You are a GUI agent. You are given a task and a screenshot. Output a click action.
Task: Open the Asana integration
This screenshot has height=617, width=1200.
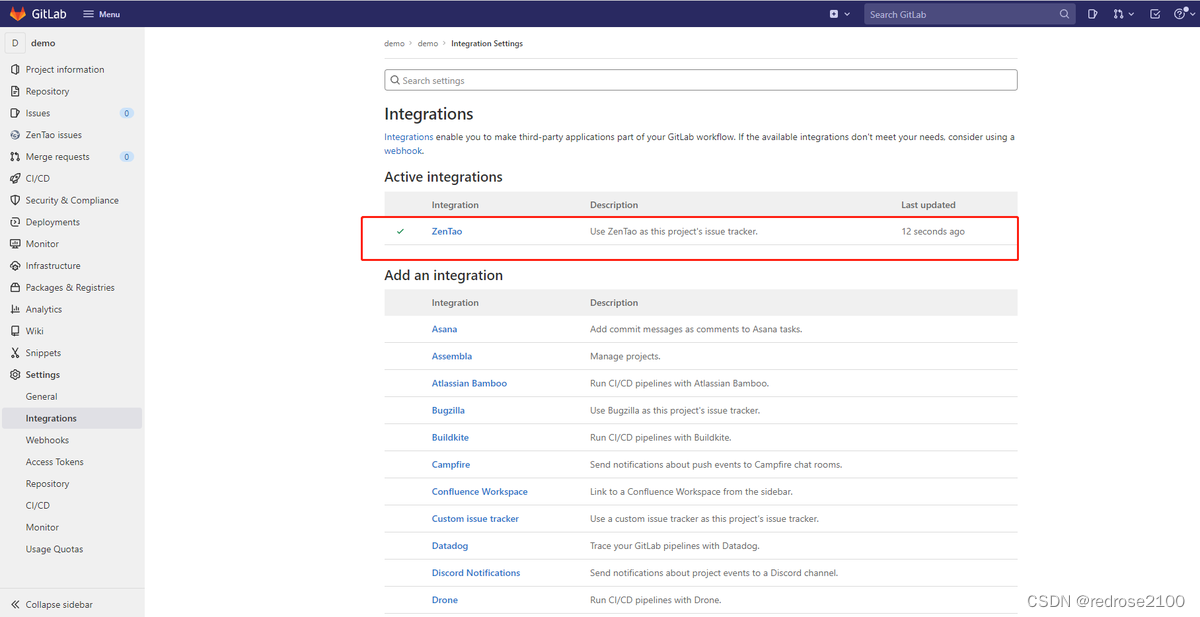point(444,329)
